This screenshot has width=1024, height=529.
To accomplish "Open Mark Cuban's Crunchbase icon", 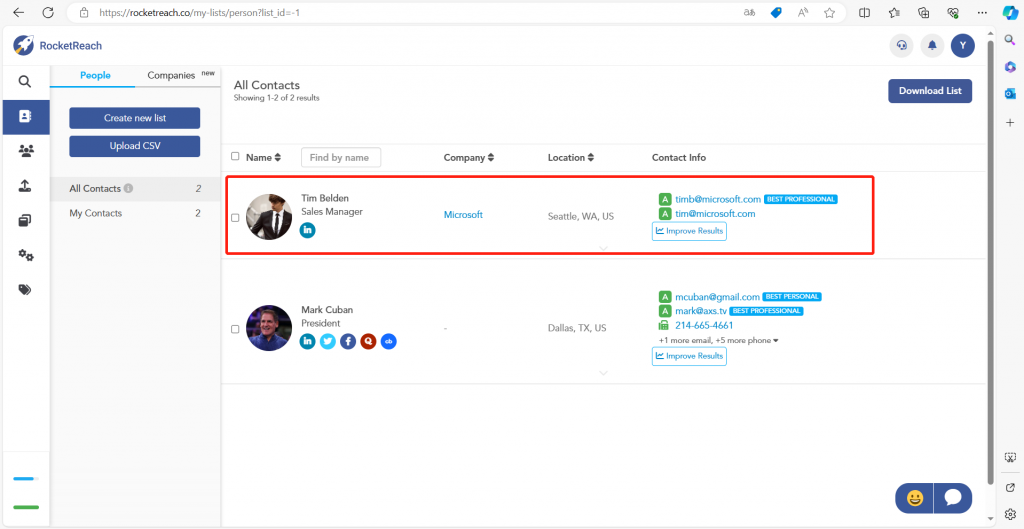I will [x=389, y=341].
